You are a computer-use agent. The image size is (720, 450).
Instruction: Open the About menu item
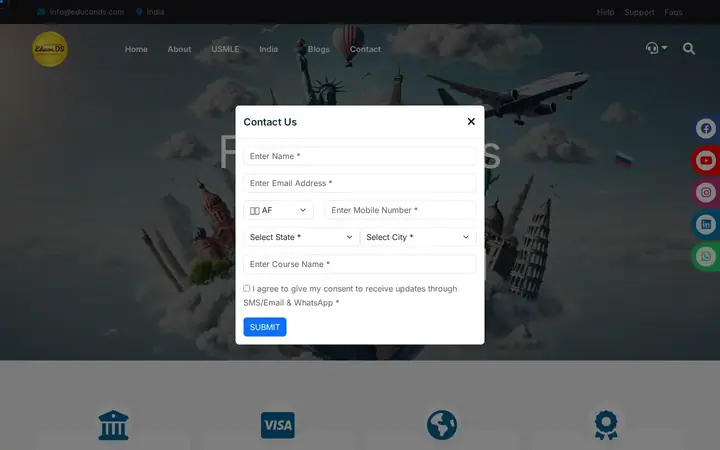pyautogui.click(x=179, y=49)
